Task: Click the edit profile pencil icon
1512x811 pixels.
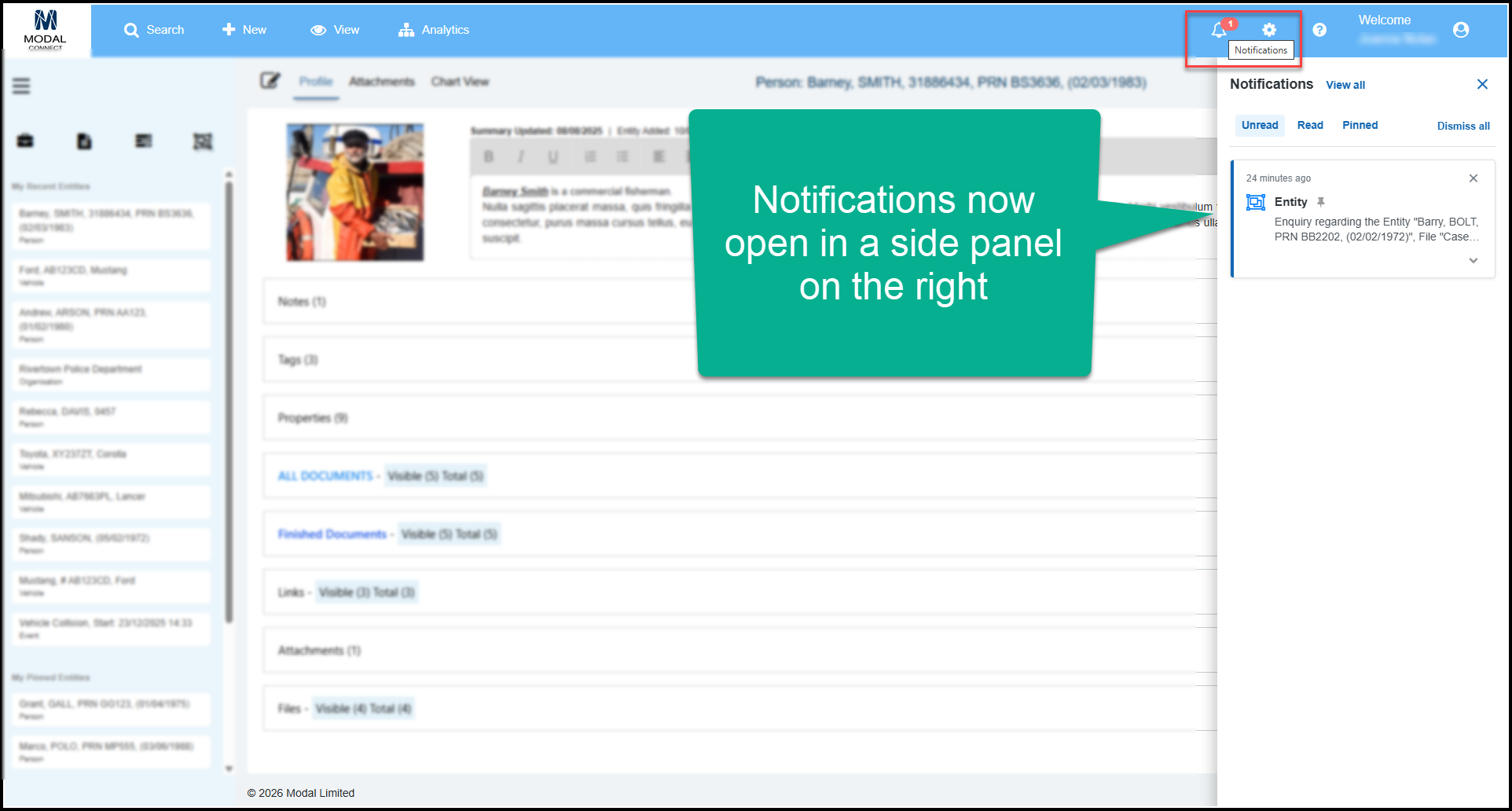Action: (x=270, y=81)
